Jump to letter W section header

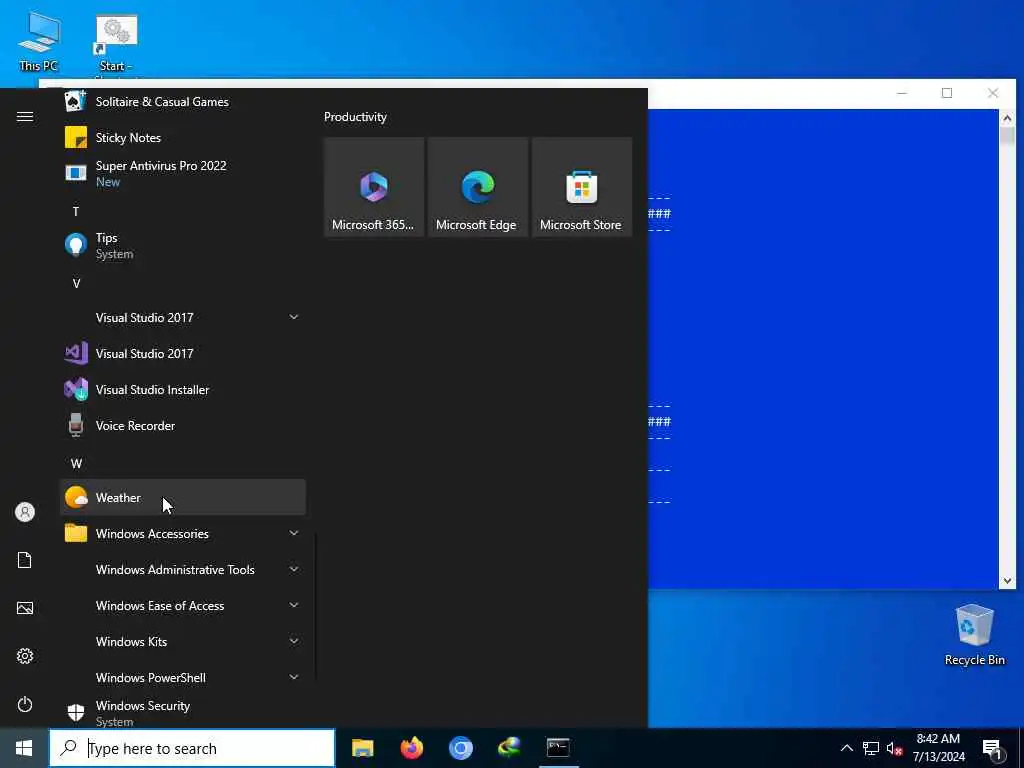coord(76,464)
